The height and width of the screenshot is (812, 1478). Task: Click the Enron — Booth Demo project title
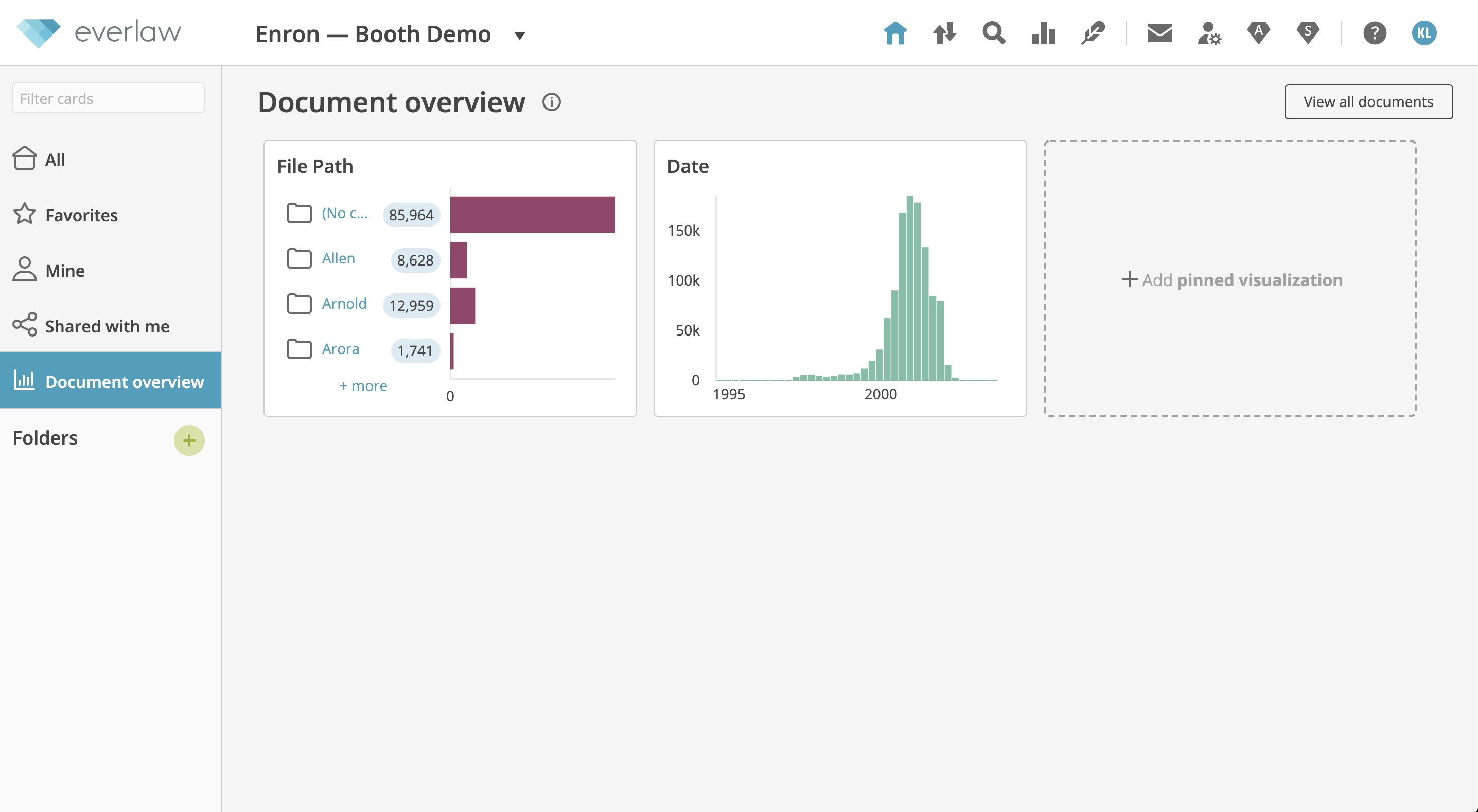[x=374, y=34]
